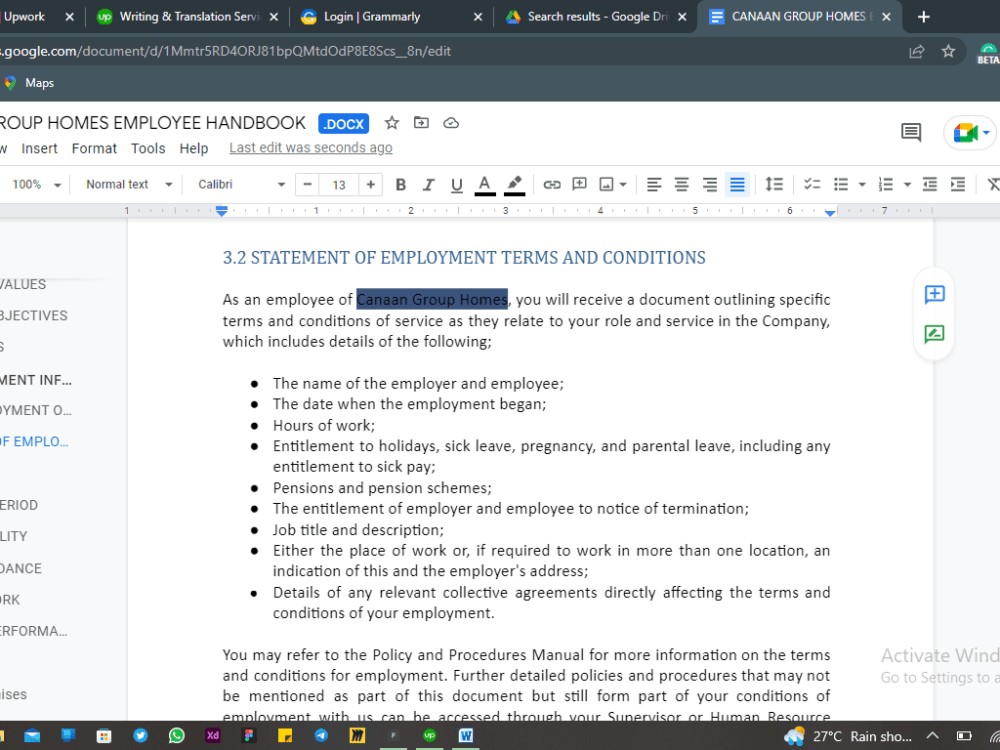Jump to the highlighted 'F EMPLO...' outline entry
The height and width of the screenshot is (750, 1000).
(34, 442)
